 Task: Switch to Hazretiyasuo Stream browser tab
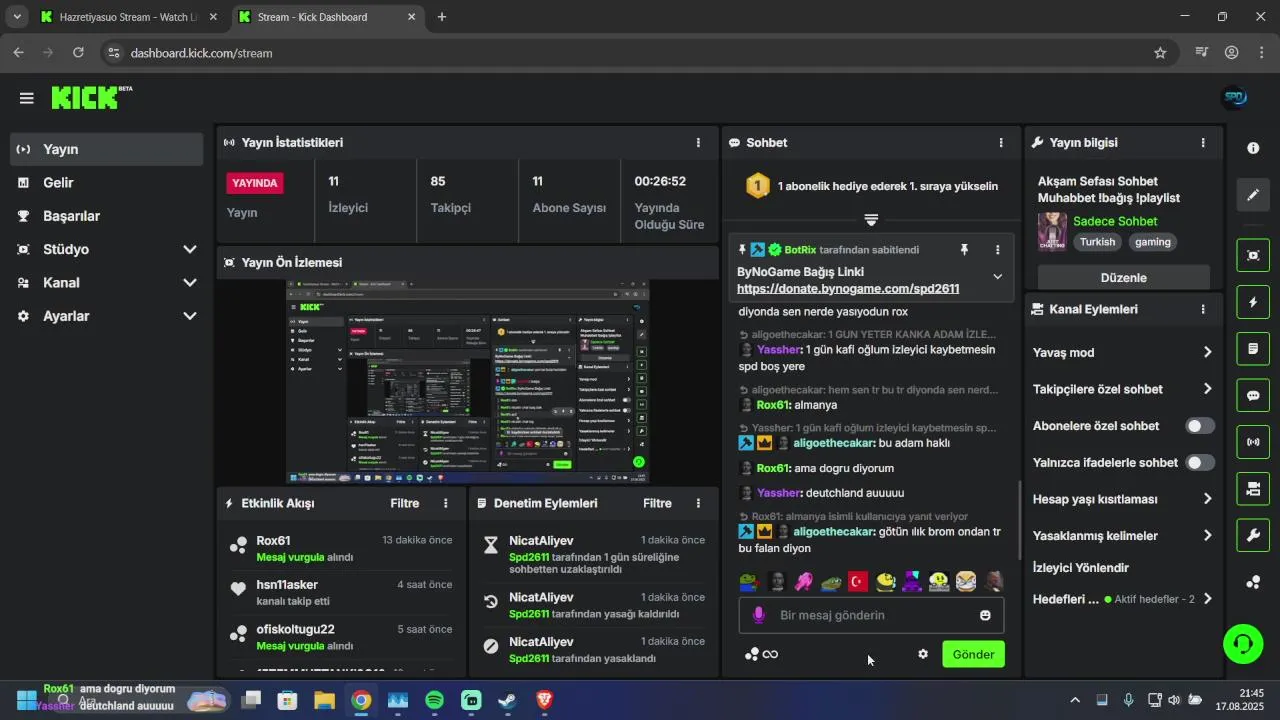pyautogui.click(x=127, y=17)
